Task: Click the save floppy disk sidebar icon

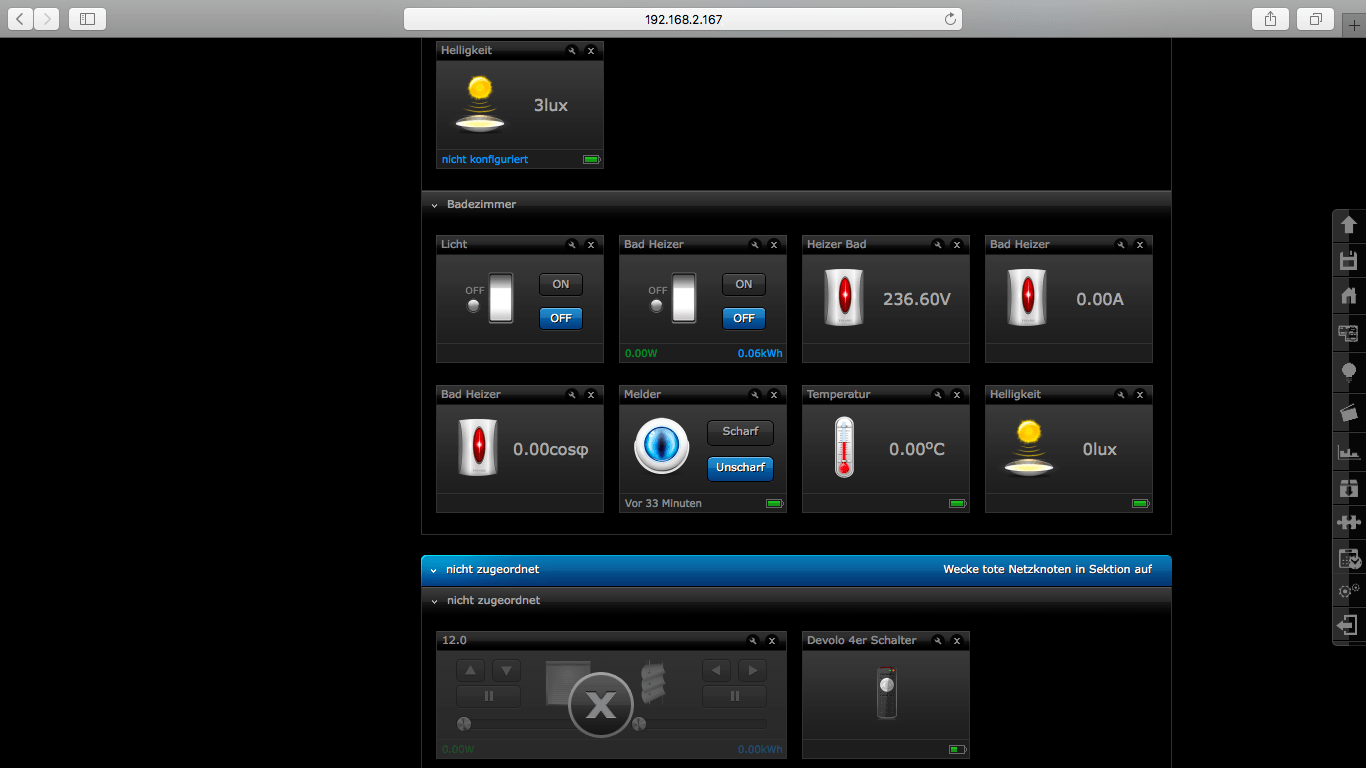Action: click(x=1348, y=261)
